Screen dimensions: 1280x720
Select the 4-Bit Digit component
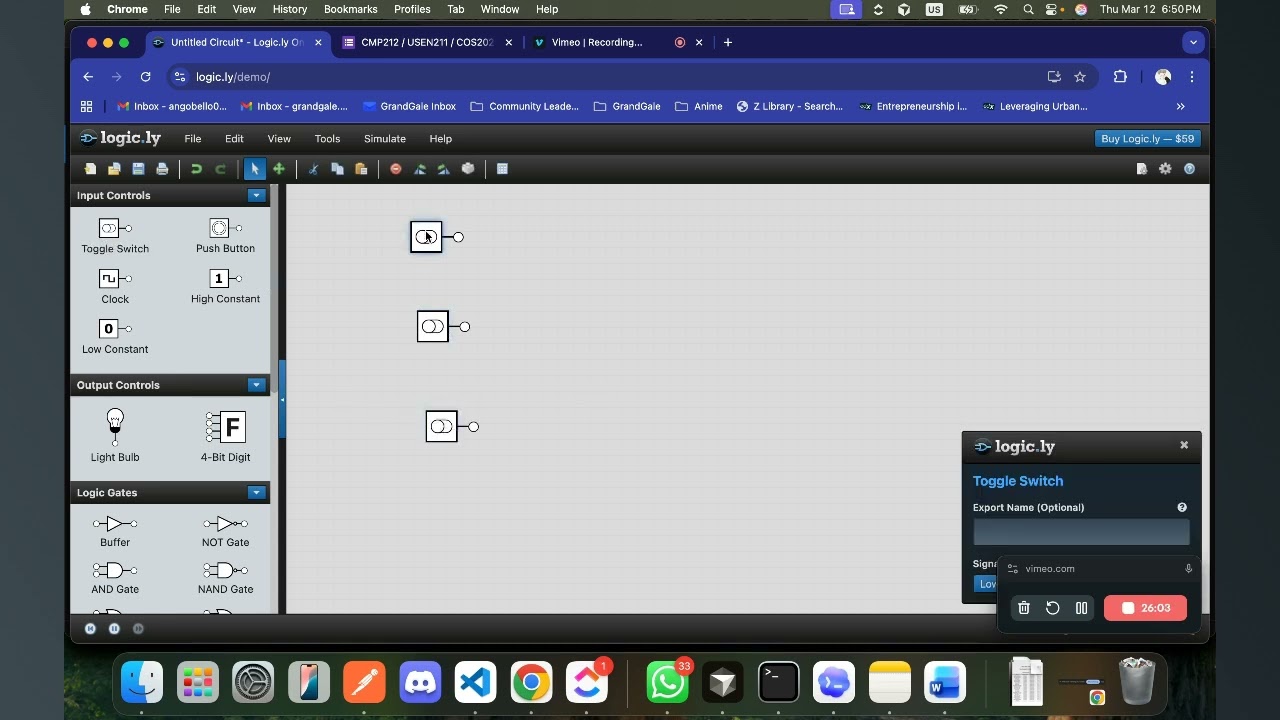click(x=225, y=436)
